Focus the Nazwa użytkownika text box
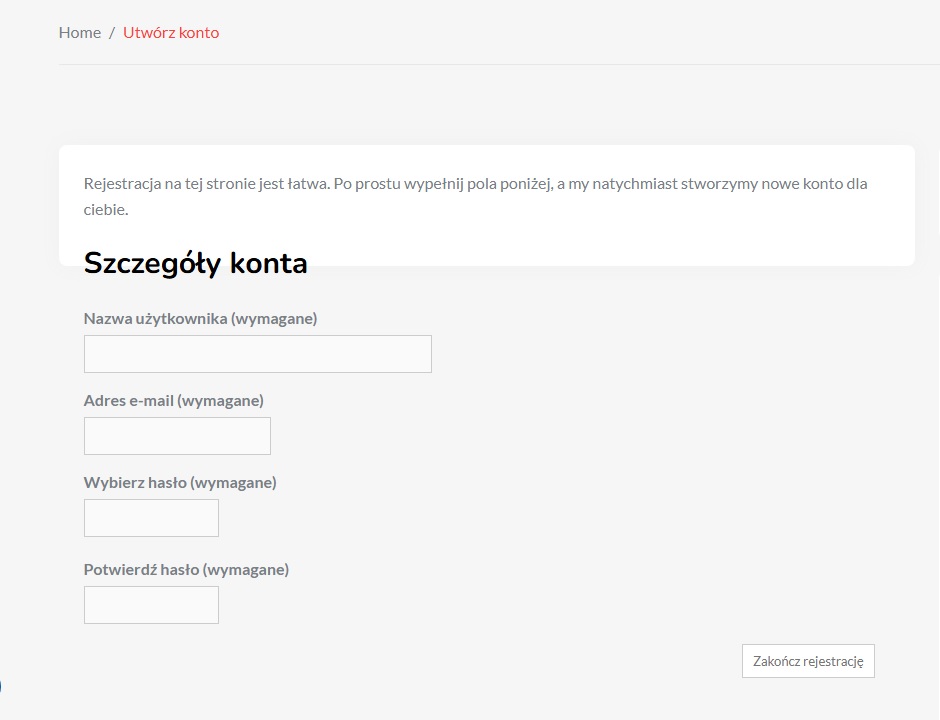The image size is (940, 720). 257,354
